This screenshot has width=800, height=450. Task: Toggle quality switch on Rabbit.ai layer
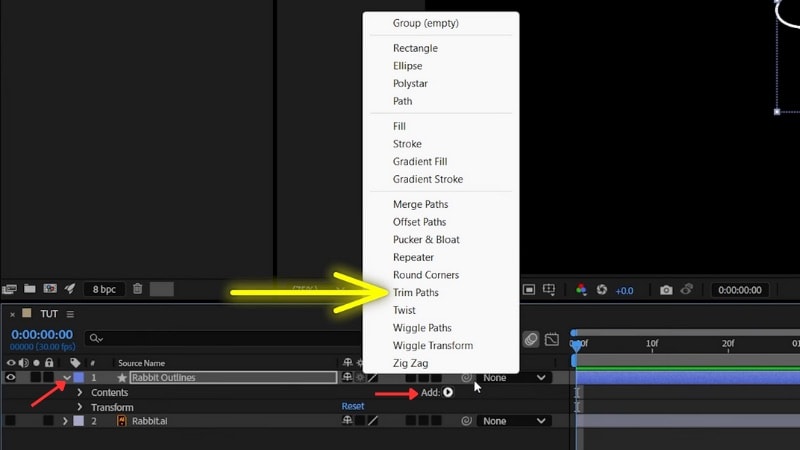pos(373,421)
